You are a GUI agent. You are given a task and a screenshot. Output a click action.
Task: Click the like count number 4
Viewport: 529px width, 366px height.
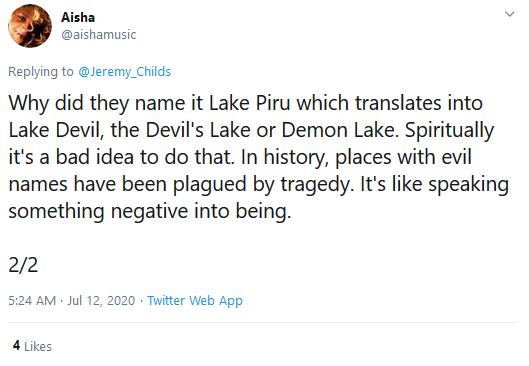17,345
